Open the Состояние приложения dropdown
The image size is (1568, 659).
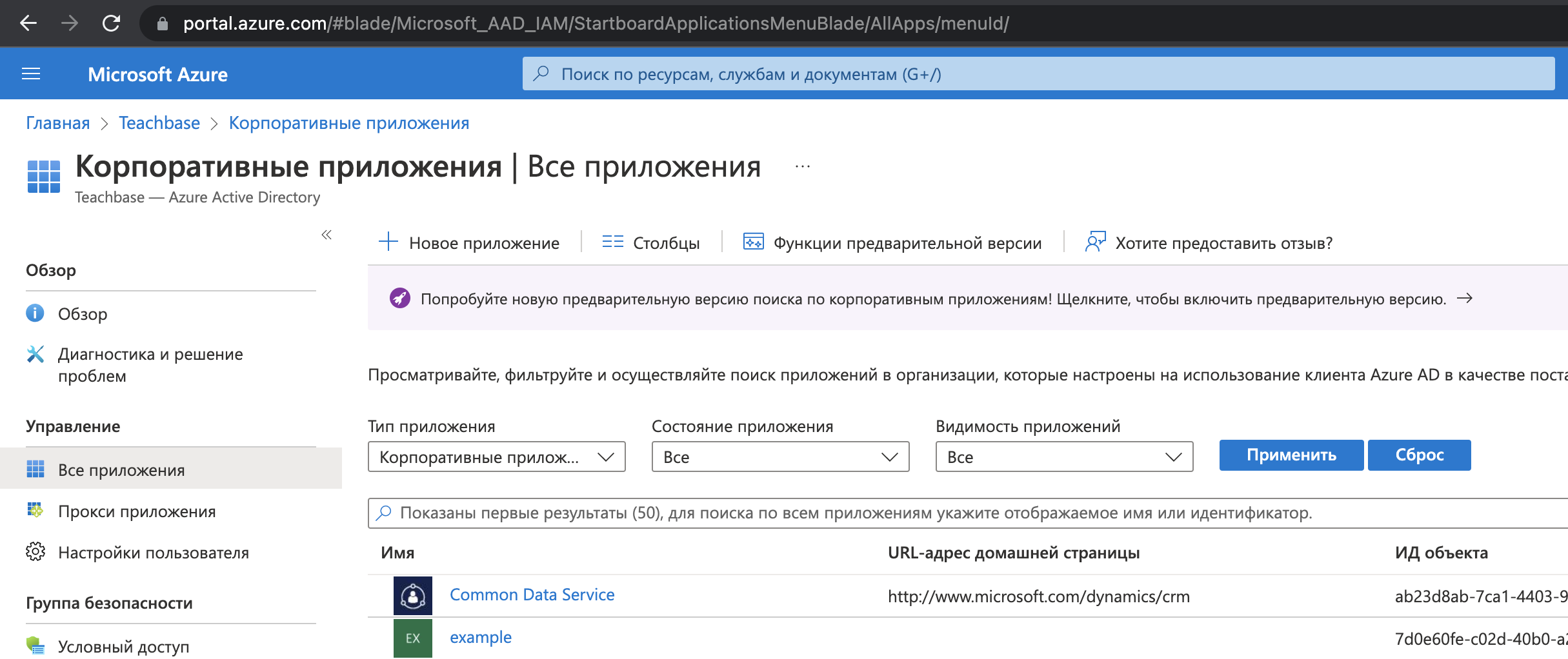(781, 457)
